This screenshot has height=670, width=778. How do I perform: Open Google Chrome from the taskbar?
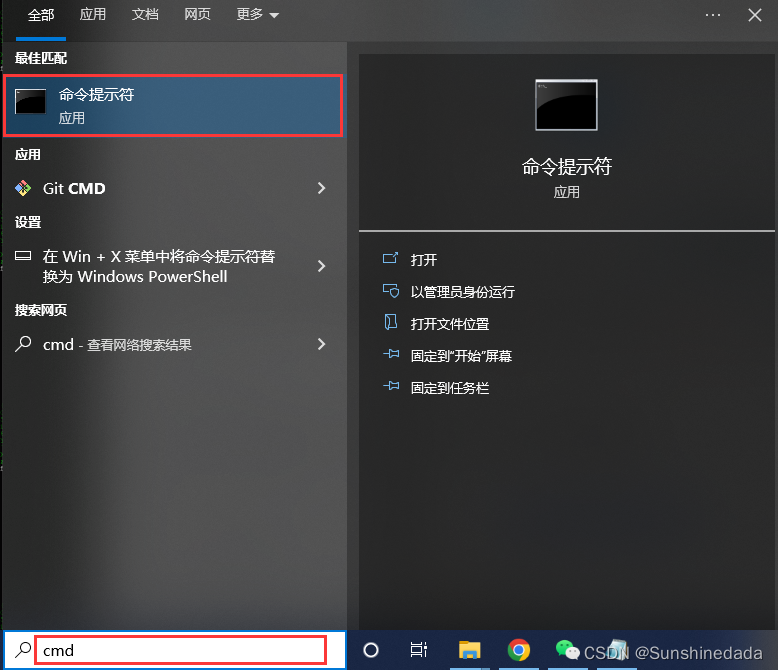tap(519, 650)
